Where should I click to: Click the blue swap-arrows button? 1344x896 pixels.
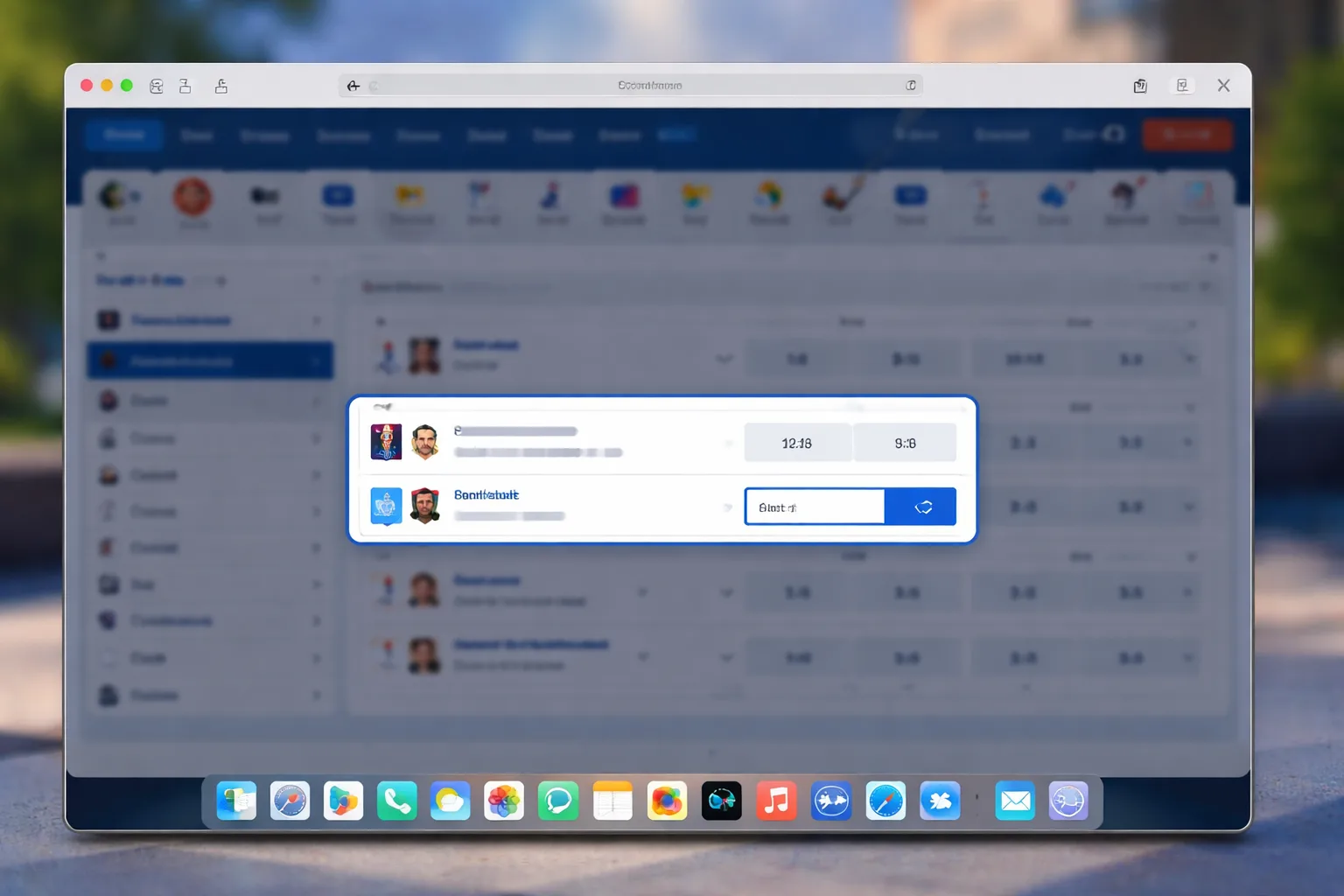pos(920,507)
